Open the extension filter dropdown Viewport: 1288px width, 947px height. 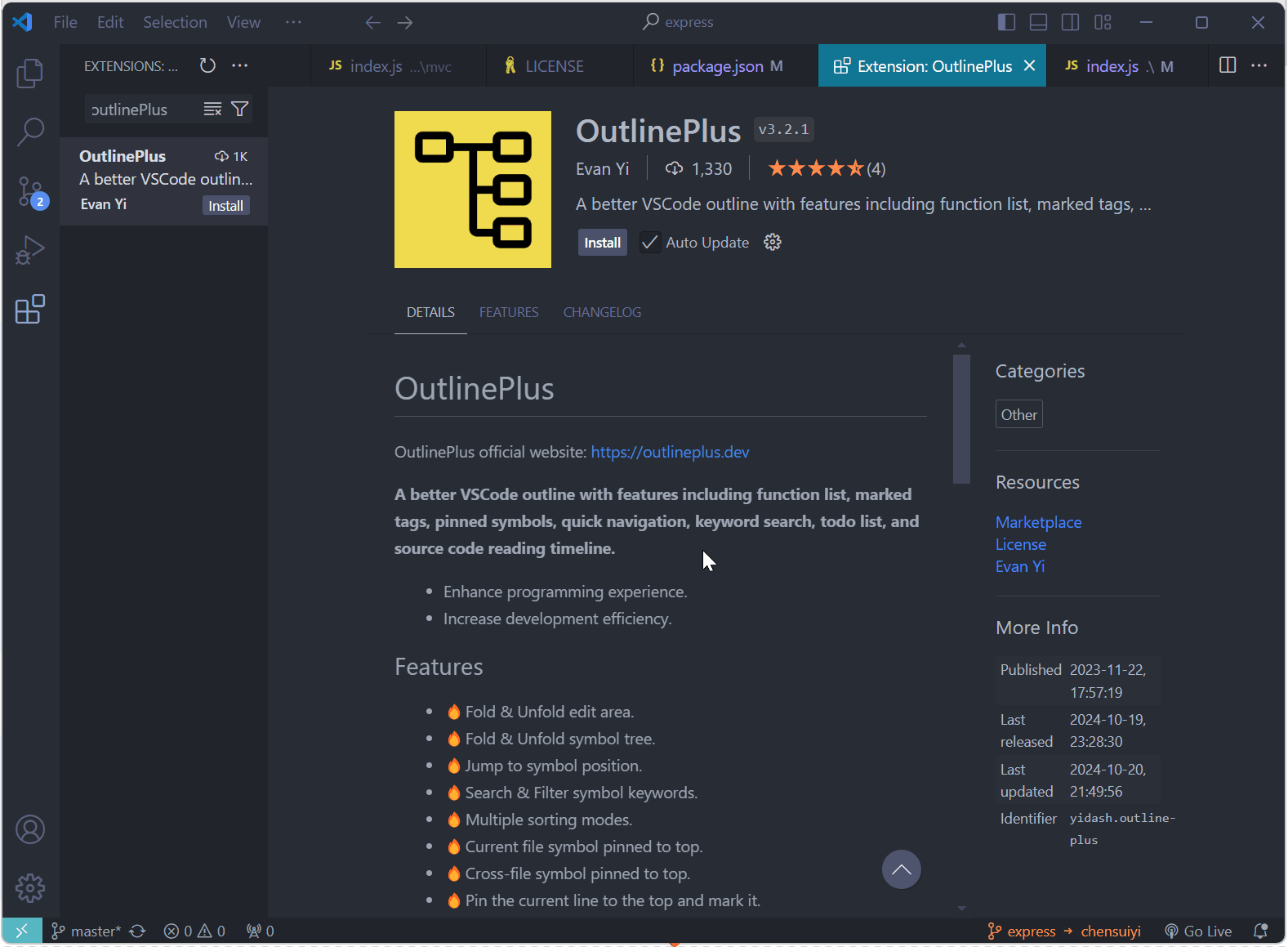point(240,109)
